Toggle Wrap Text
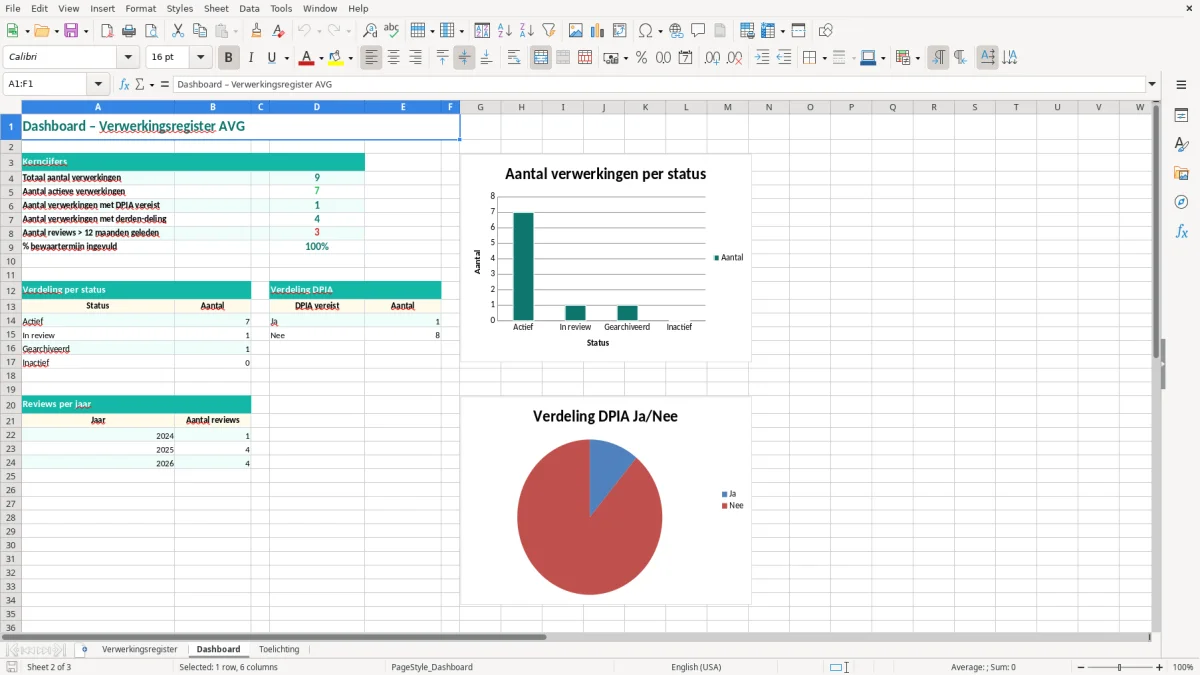Screen dimensions: 1200x675 tap(514, 58)
